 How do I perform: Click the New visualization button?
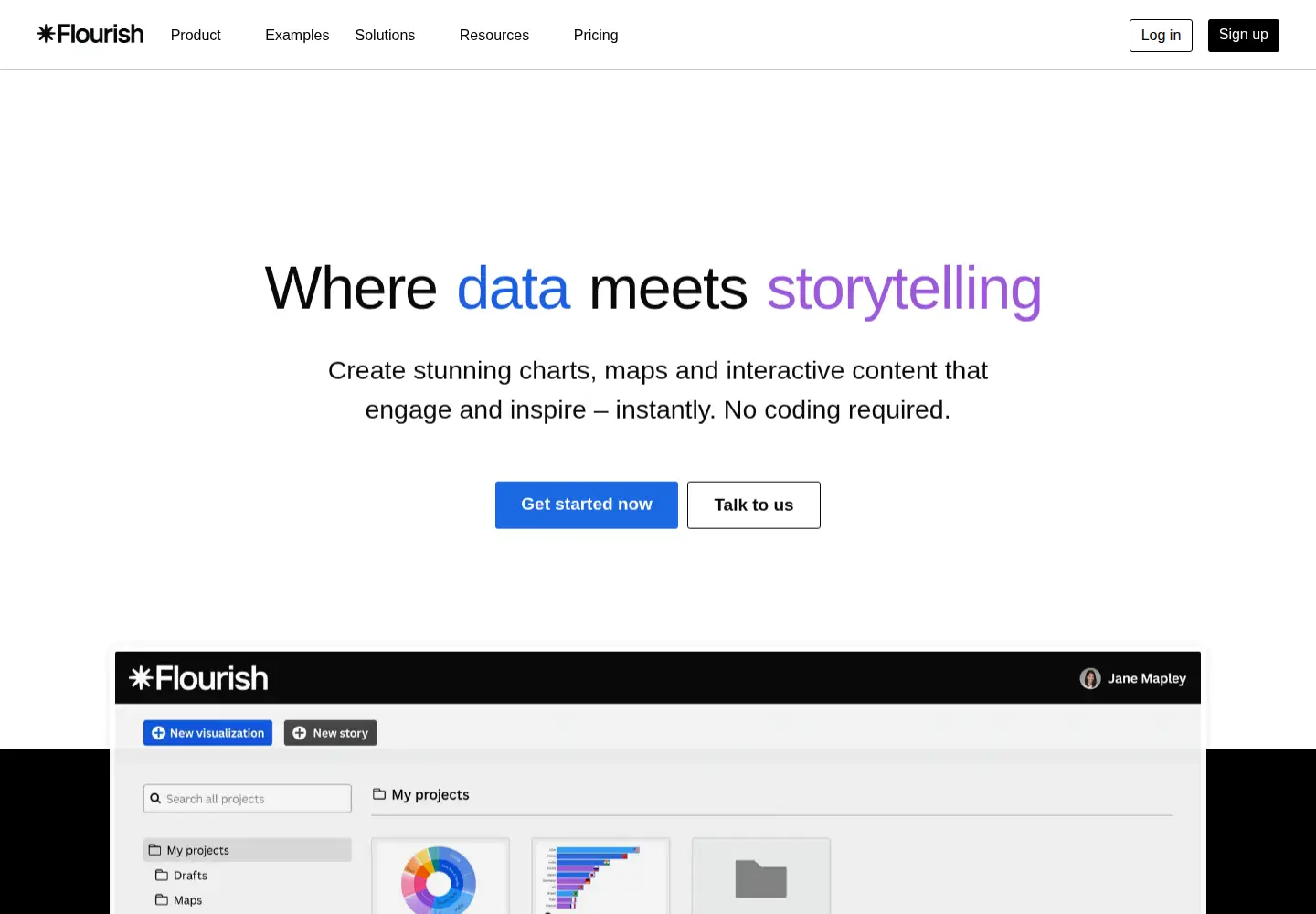pyautogui.click(x=207, y=733)
